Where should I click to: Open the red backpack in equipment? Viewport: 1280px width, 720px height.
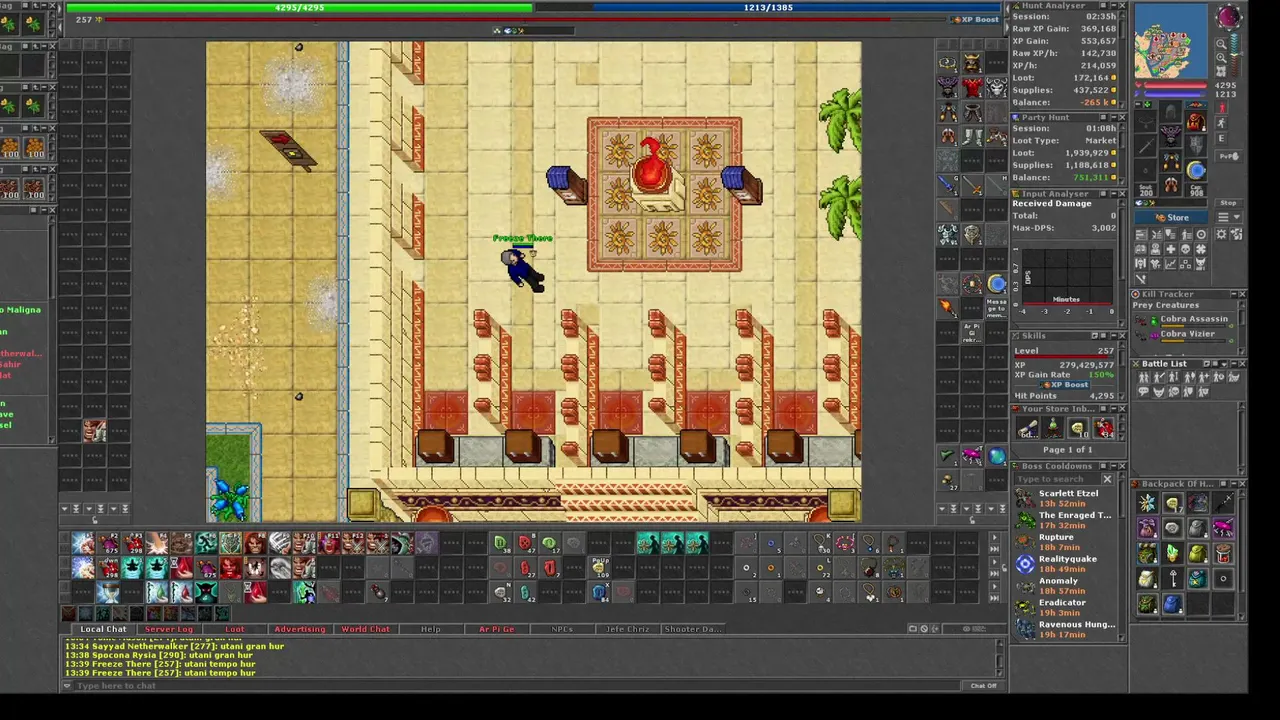tap(1195, 122)
